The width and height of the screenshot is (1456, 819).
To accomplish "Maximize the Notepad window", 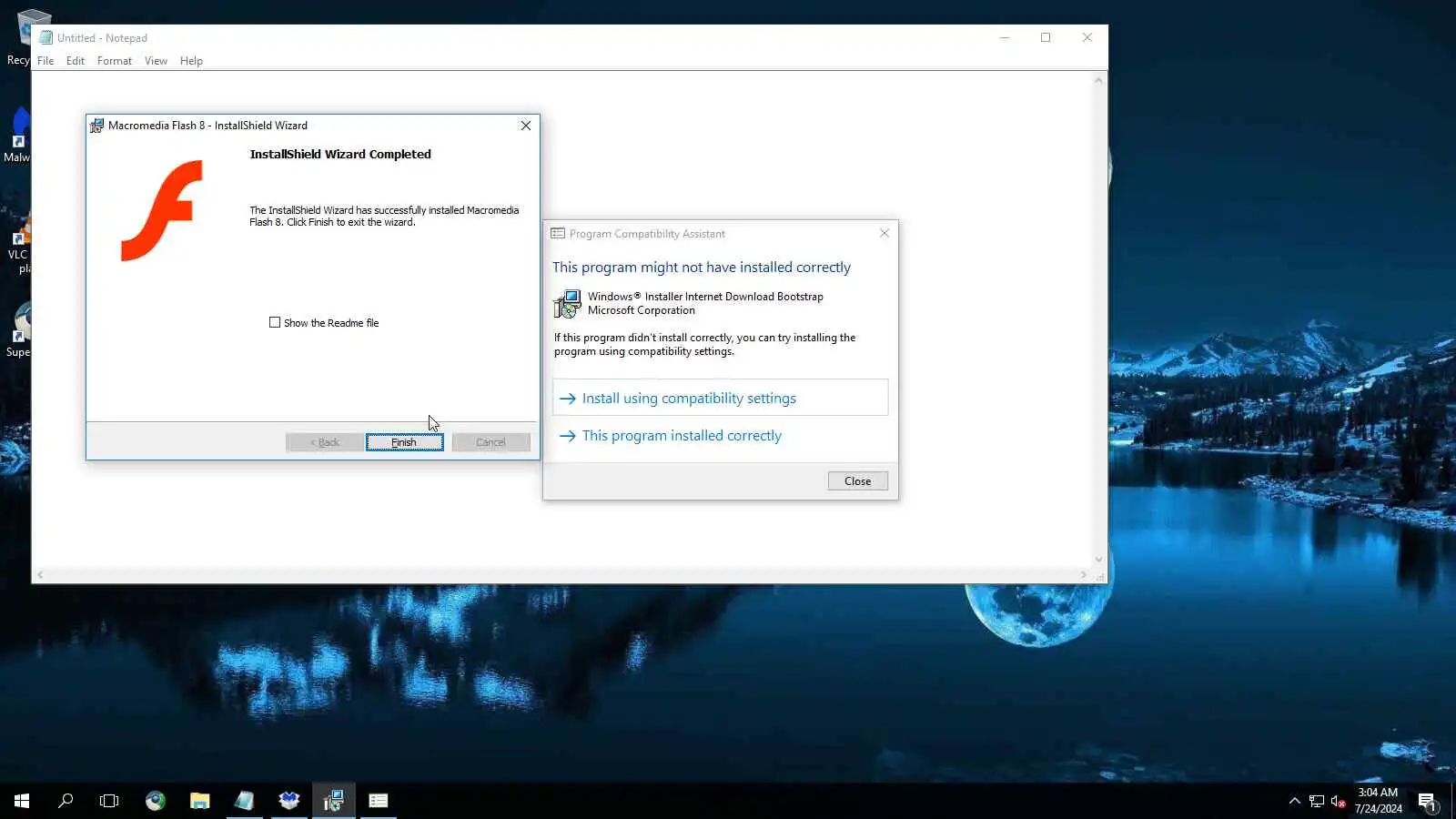I will (x=1046, y=37).
